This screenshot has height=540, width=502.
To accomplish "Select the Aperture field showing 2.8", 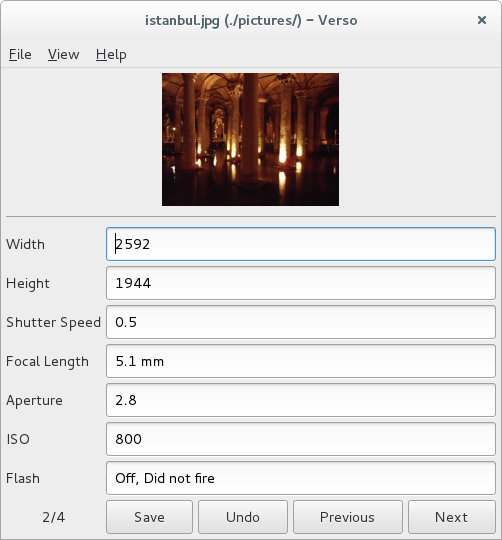I will pyautogui.click(x=301, y=400).
